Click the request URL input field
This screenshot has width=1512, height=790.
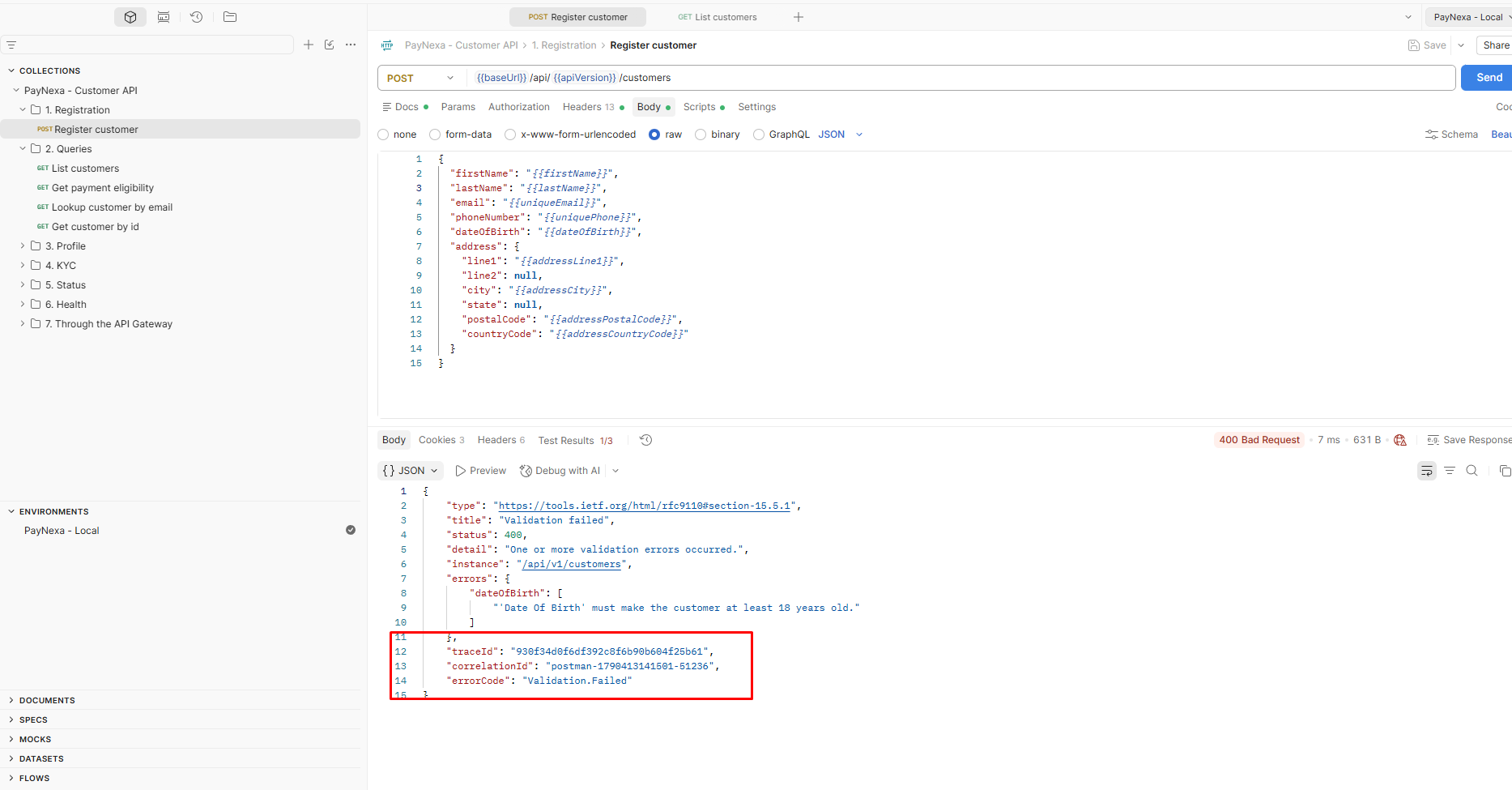pyautogui.click(x=960, y=78)
